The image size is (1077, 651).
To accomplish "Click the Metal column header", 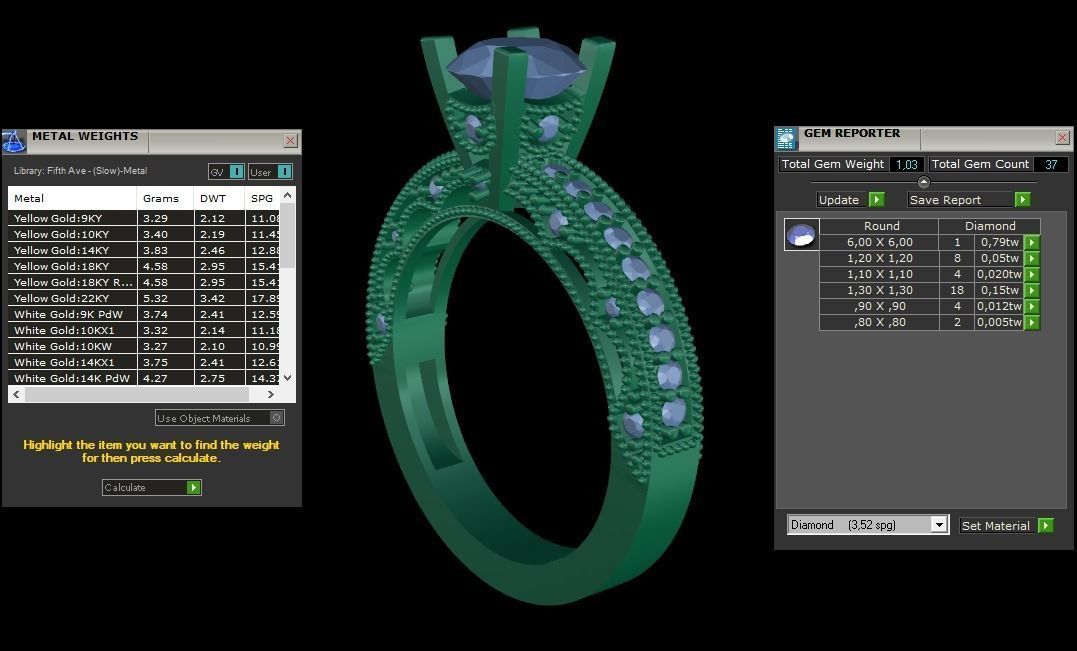I will tap(72, 198).
